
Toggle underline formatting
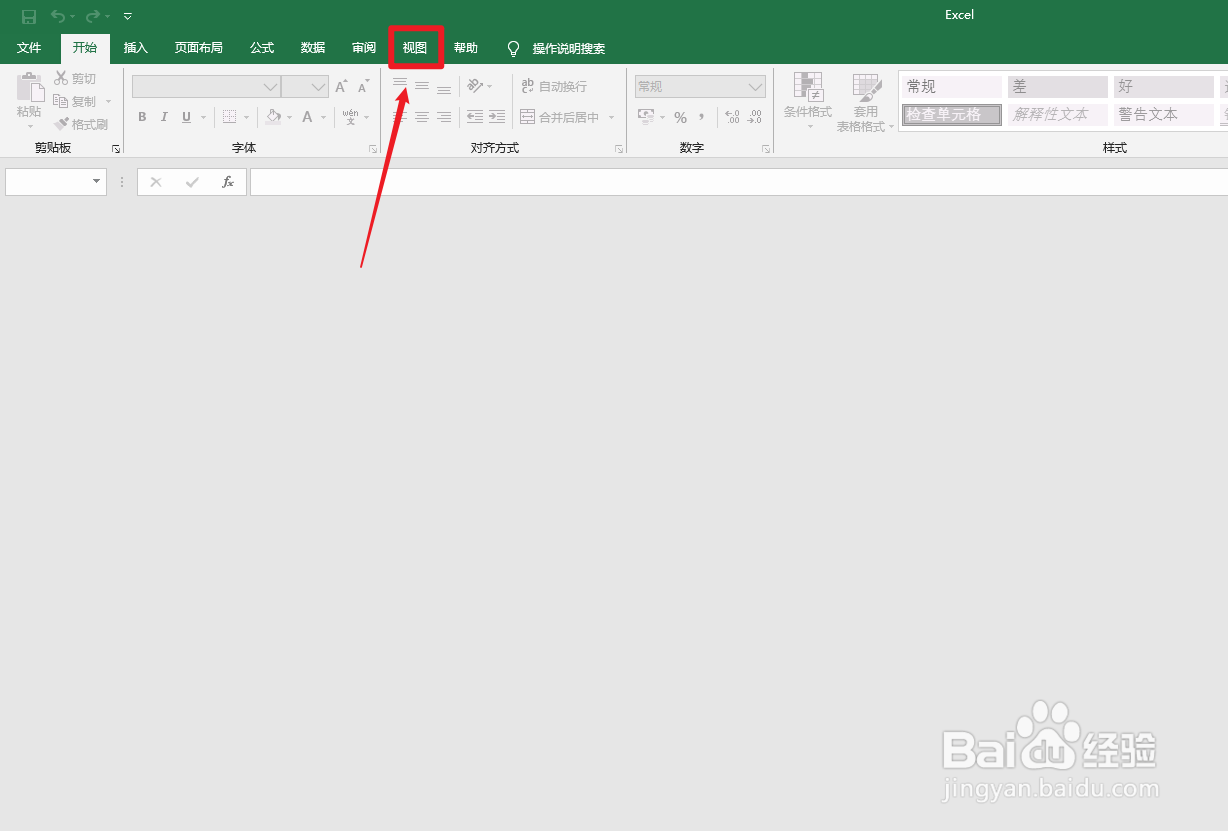[186, 117]
